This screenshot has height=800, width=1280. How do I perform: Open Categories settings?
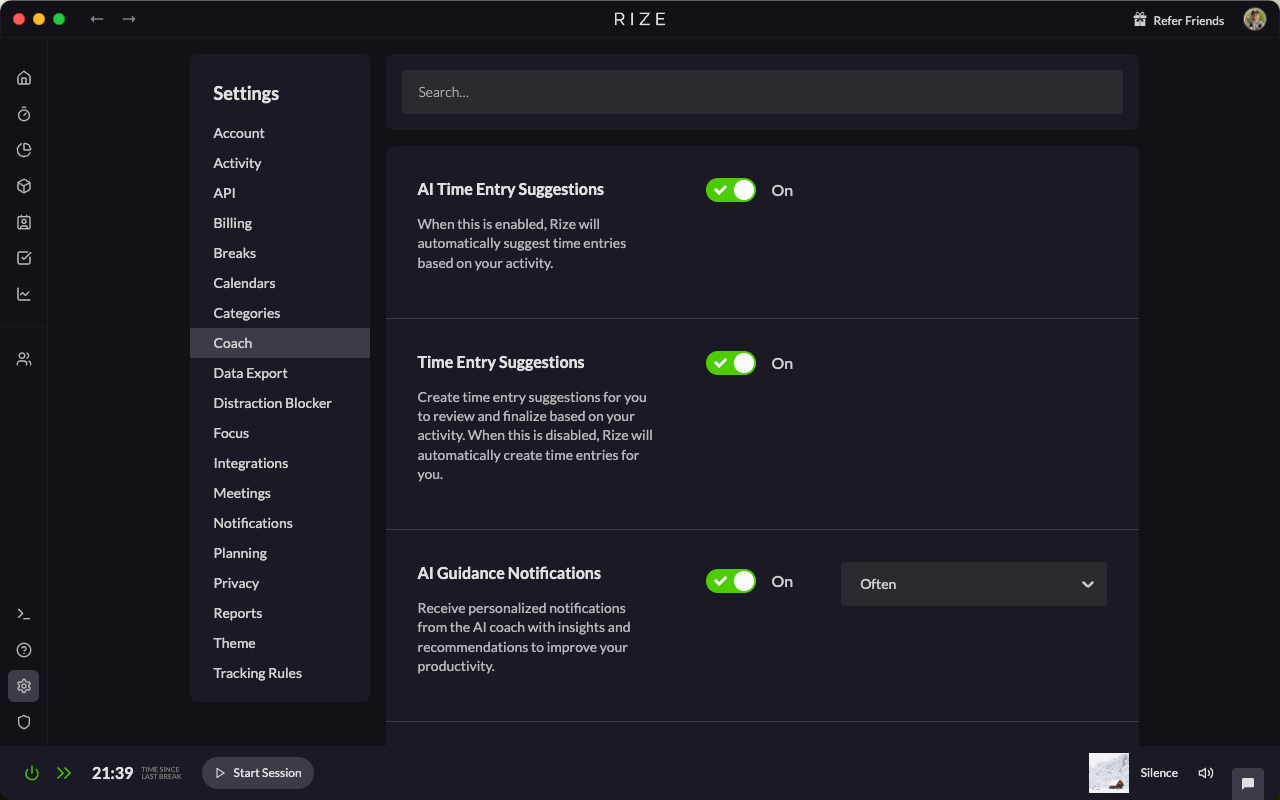point(280,313)
